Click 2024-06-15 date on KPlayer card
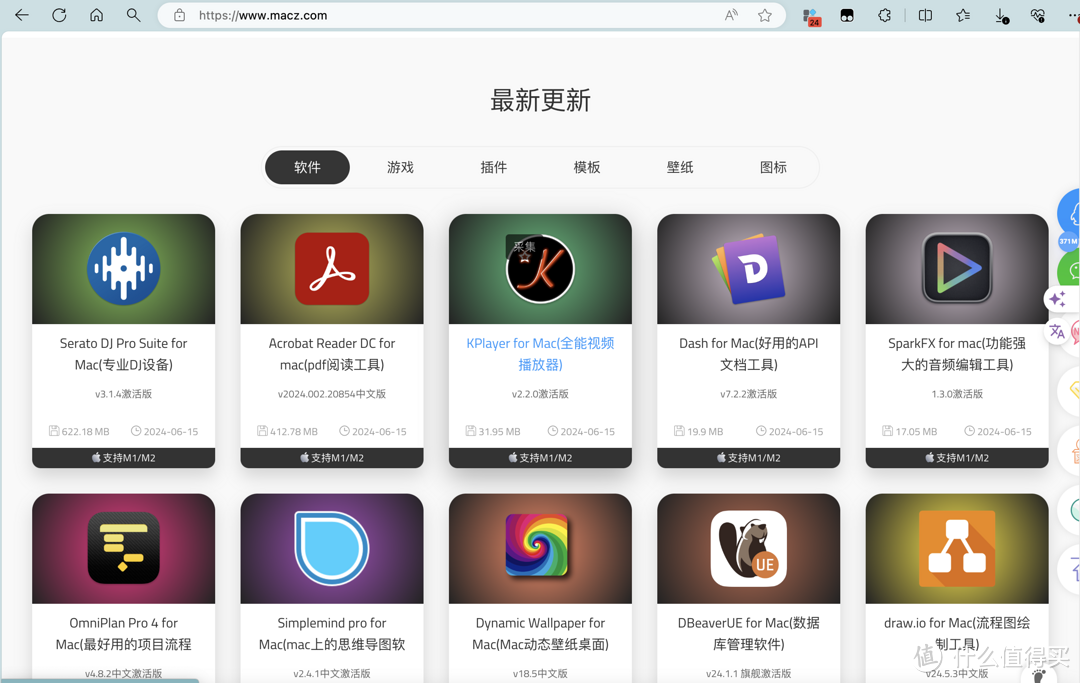The image size is (1080, 683). coord(588,432)
